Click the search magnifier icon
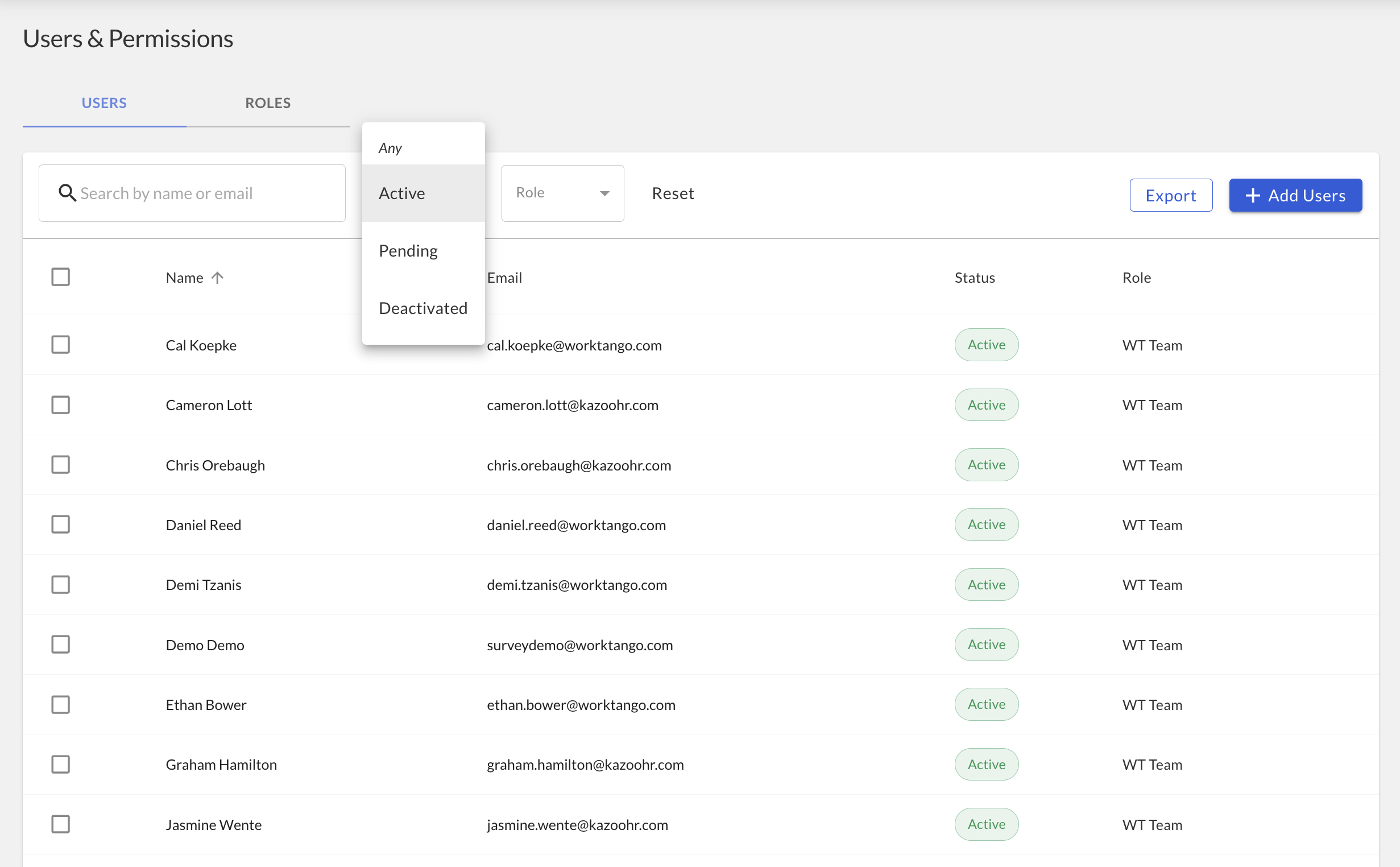The width and height of the screenshot is (1400, 867). 67,193
